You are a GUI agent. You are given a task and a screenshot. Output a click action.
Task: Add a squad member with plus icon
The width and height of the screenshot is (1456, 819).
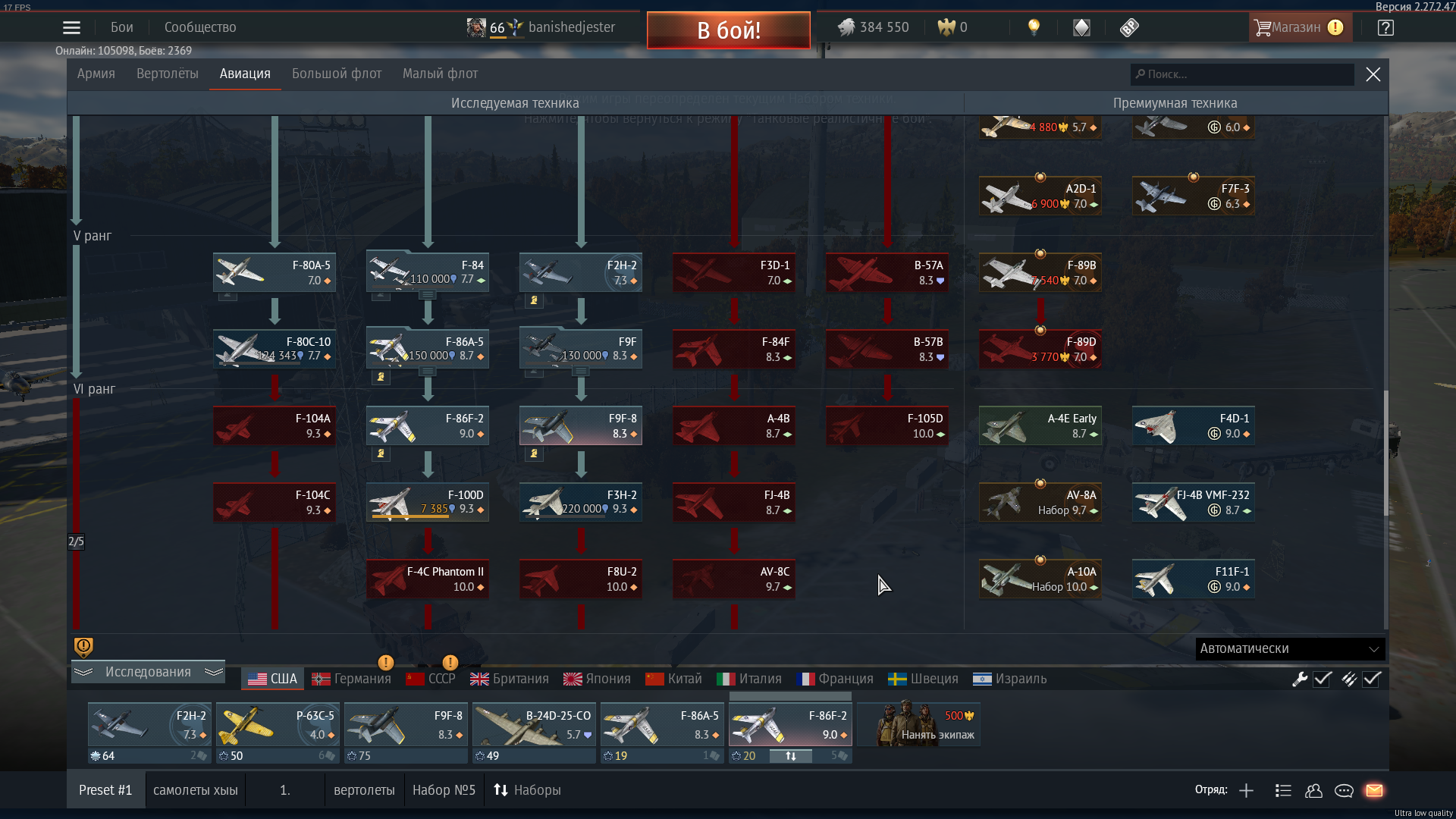tap(1246, 791)
